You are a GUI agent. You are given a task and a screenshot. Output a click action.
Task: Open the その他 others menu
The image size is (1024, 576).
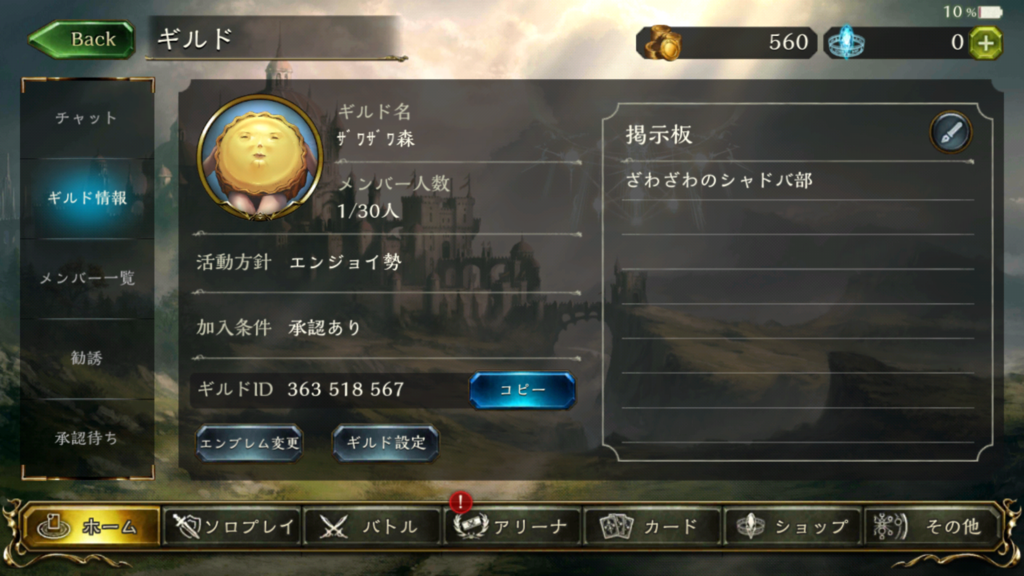[x=933, y=526]
